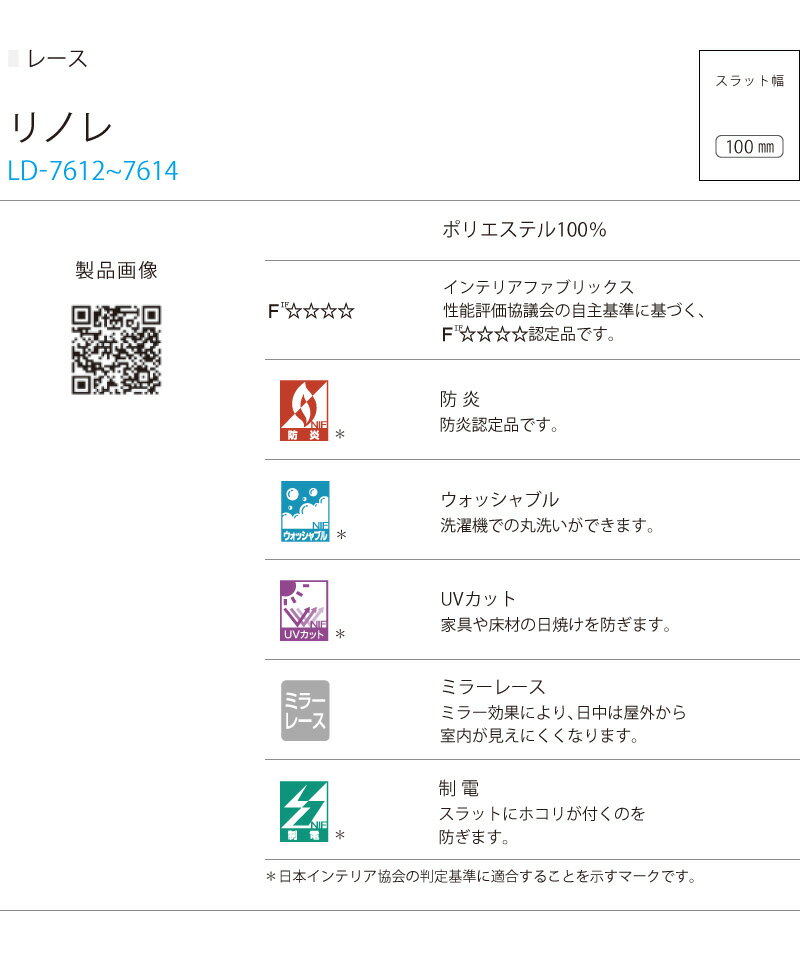The width and height of the screenshot is (800, 960).
Task: Click the F four-star rating mark
Action: (311, 311)
